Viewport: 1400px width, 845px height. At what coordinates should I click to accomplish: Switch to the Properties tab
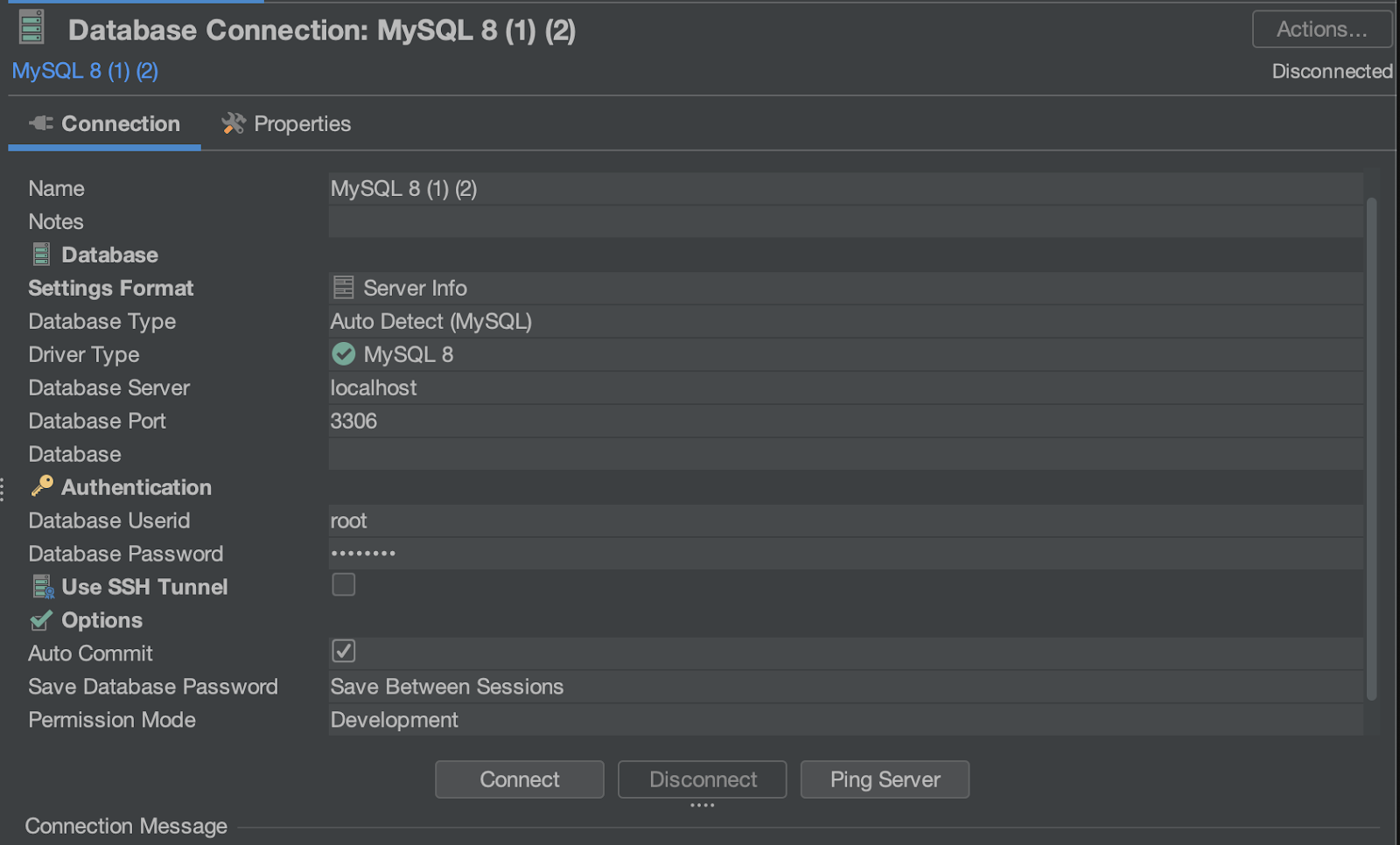pos(286,123)
